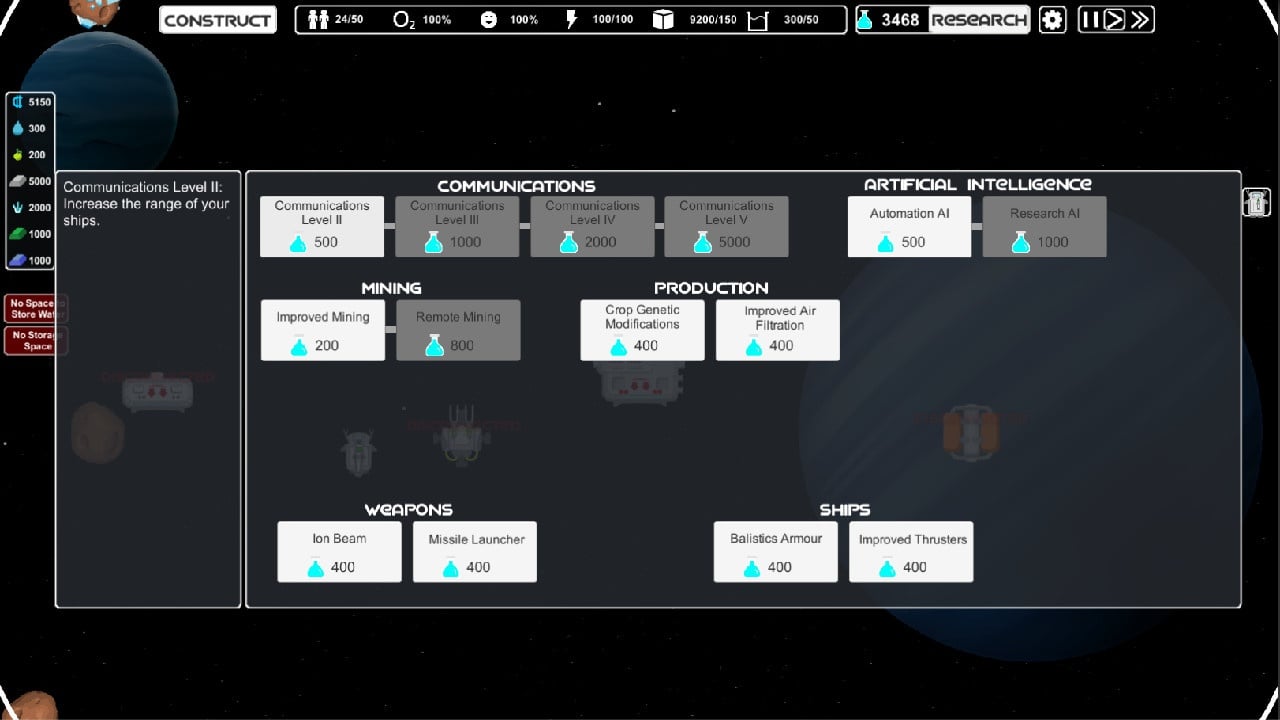1280x720 pixels.
Task: Close the Research panel via Research button
Action: [x=979, y=20]
